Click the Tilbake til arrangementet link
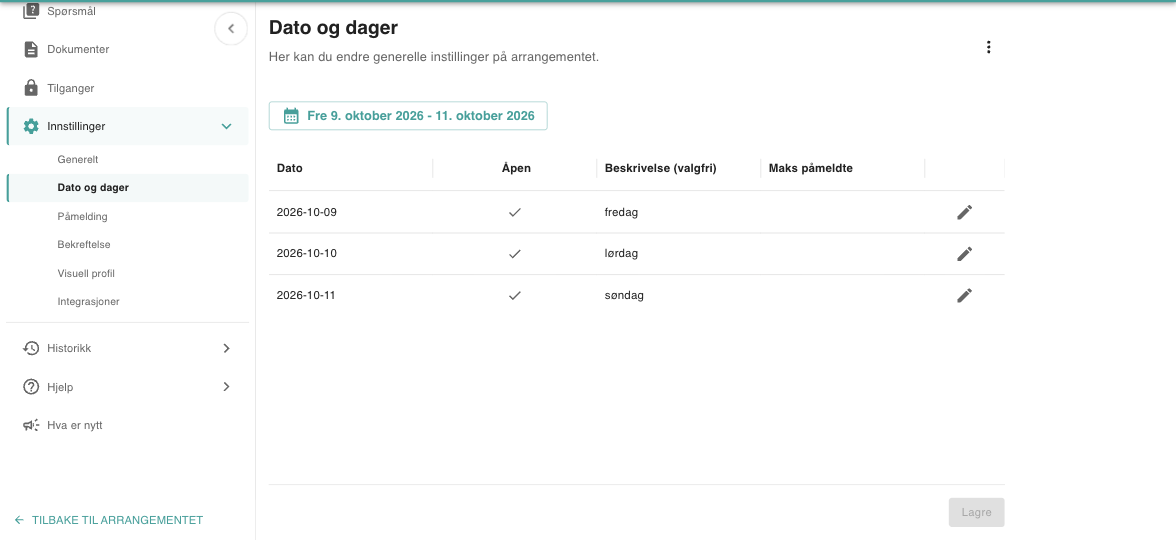This screenshot has height=540, width=1176. pos(109,520)
